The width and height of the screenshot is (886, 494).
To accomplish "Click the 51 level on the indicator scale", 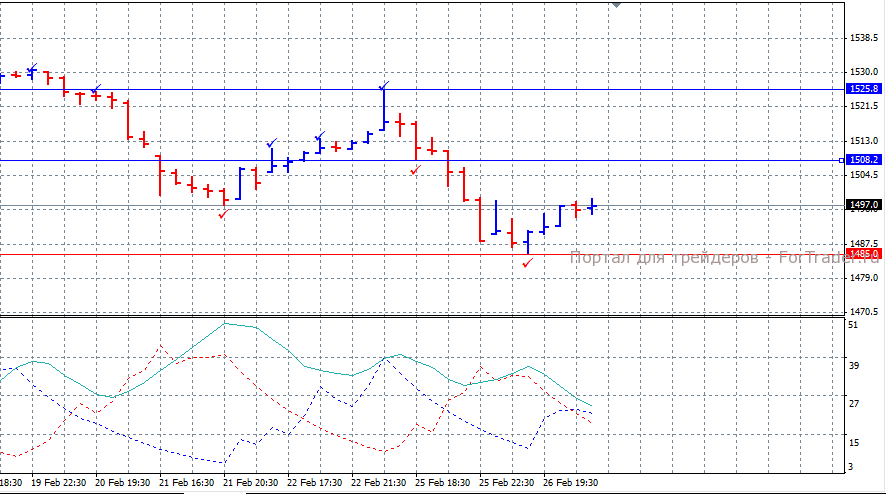I will [x=852, y=326].
